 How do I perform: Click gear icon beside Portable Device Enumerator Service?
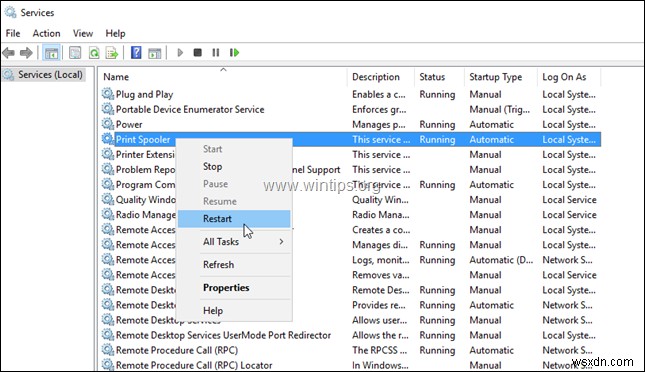[x=108, y=109]
